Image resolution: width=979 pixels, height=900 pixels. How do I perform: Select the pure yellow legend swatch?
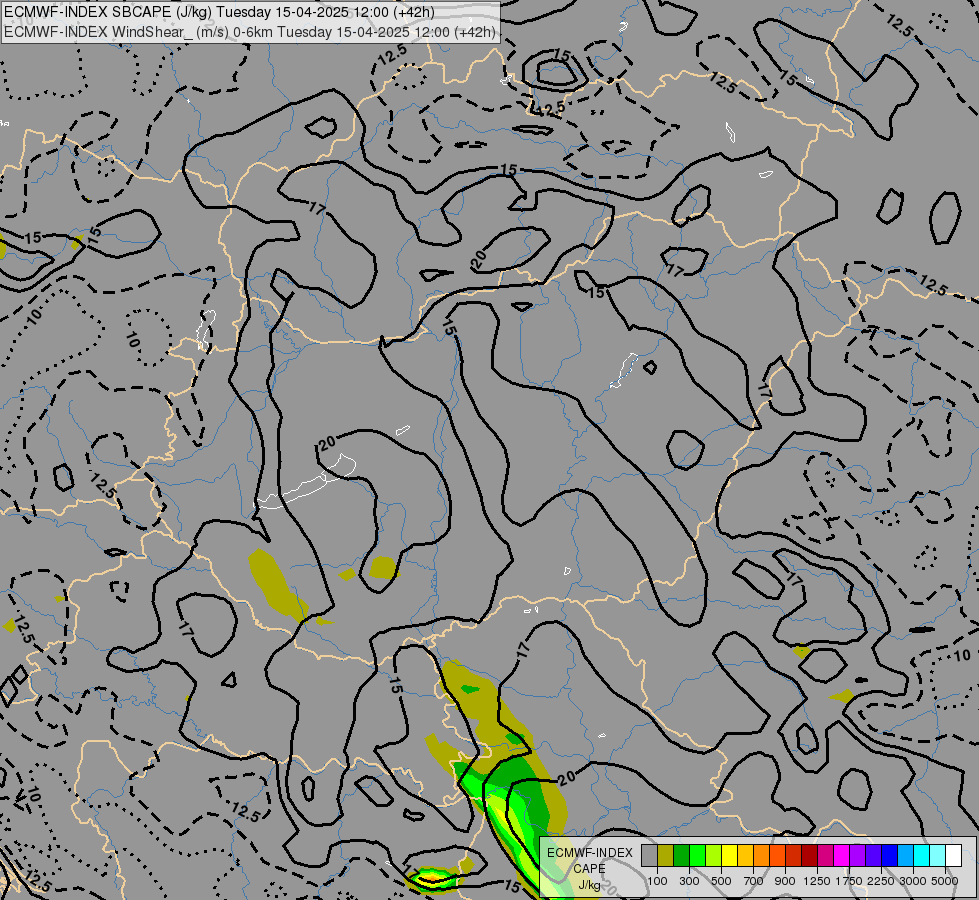tap(730, 855)
